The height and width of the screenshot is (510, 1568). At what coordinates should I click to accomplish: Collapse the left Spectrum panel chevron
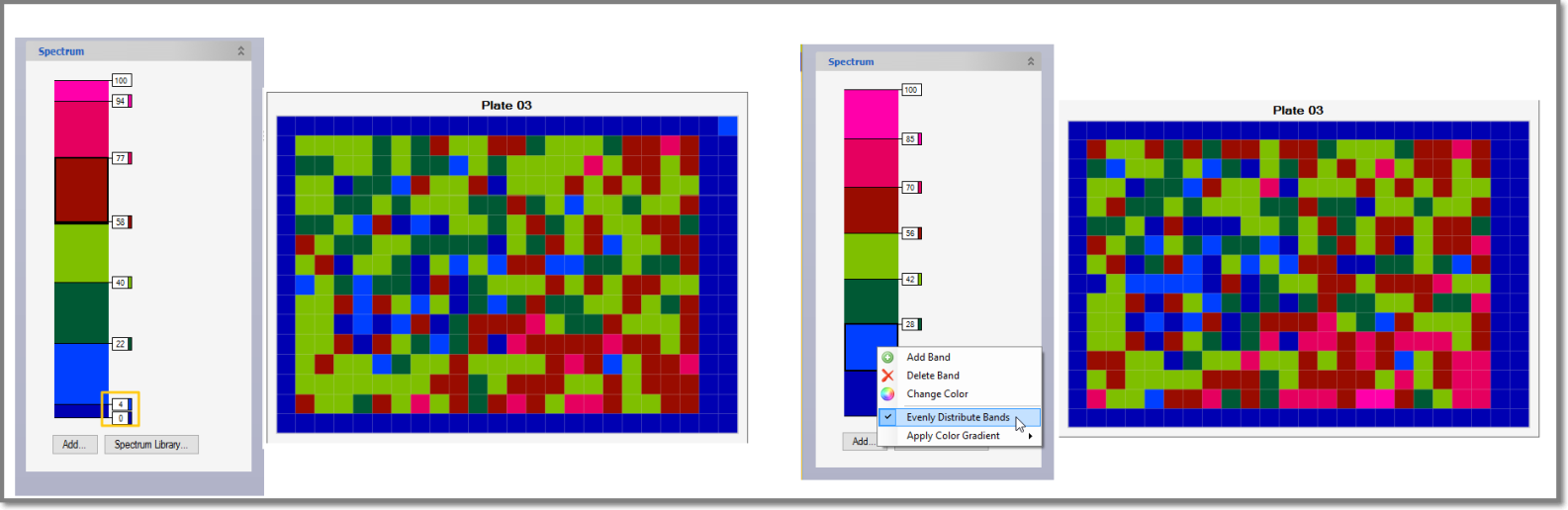[x=240, y=51]
